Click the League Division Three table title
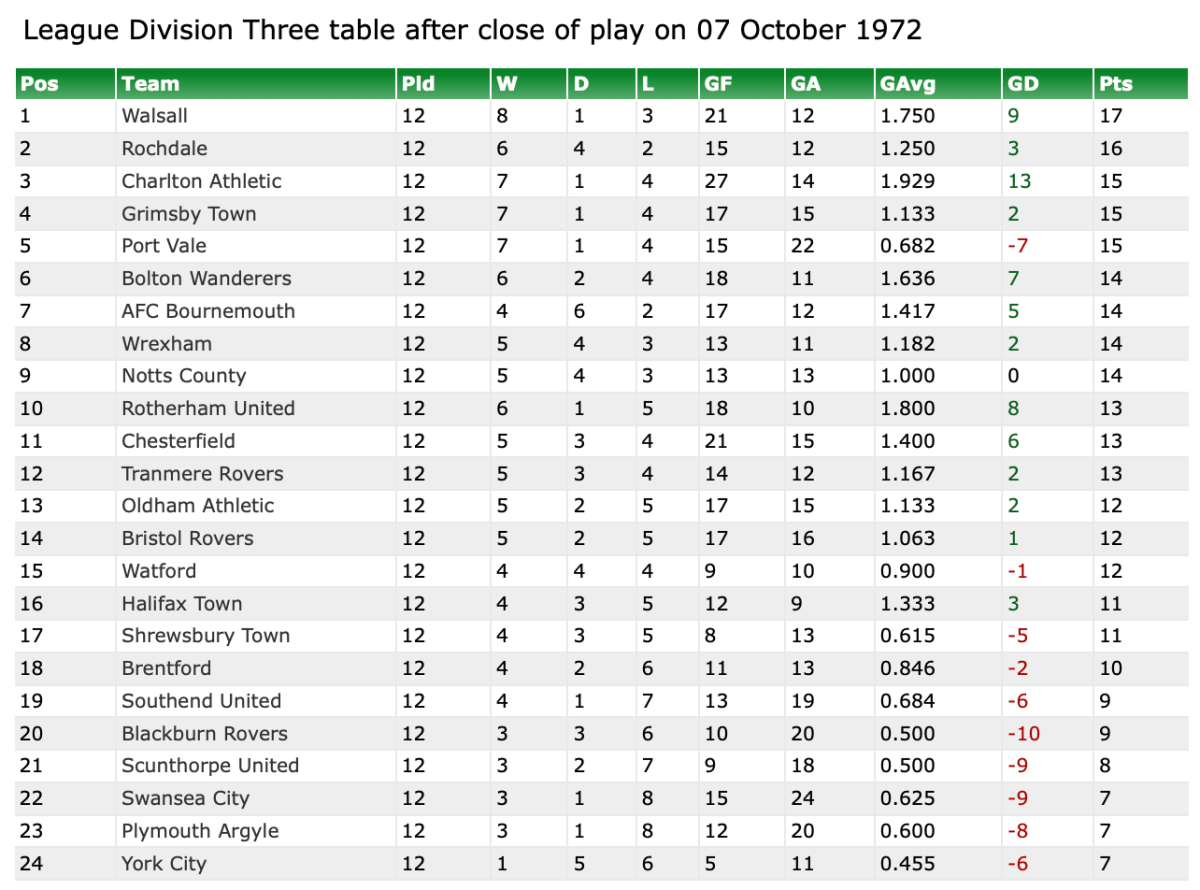 point(472,30)
